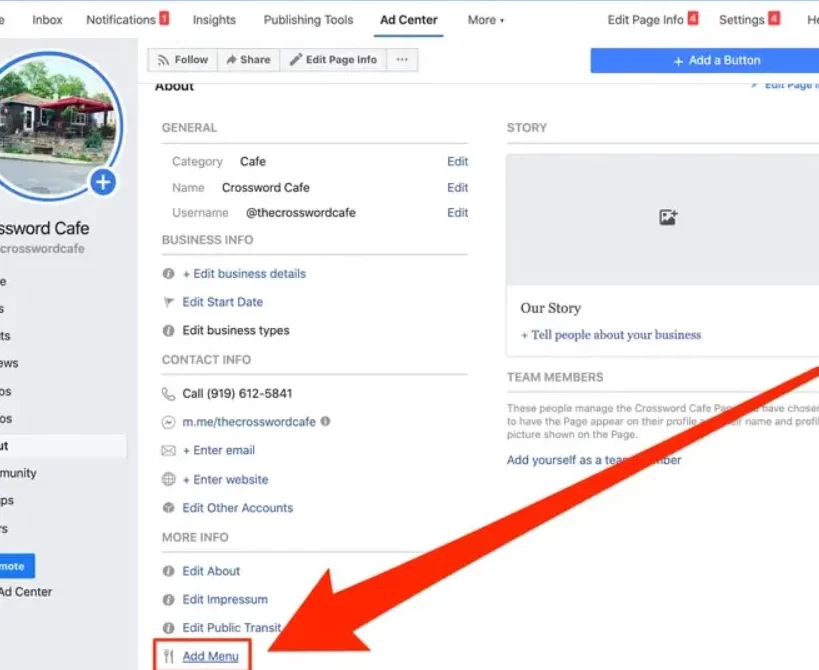Click Edit Public Transit link

(x=232, y=627)
